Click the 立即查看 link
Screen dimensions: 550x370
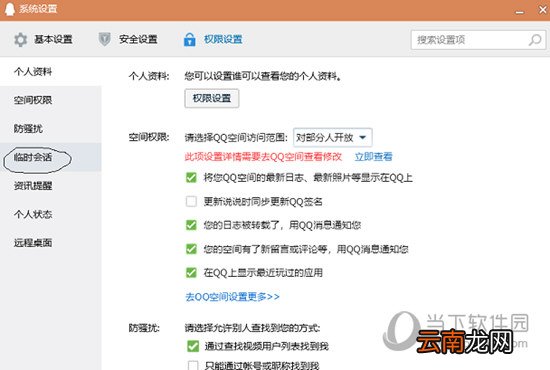[x=374, y=157]
